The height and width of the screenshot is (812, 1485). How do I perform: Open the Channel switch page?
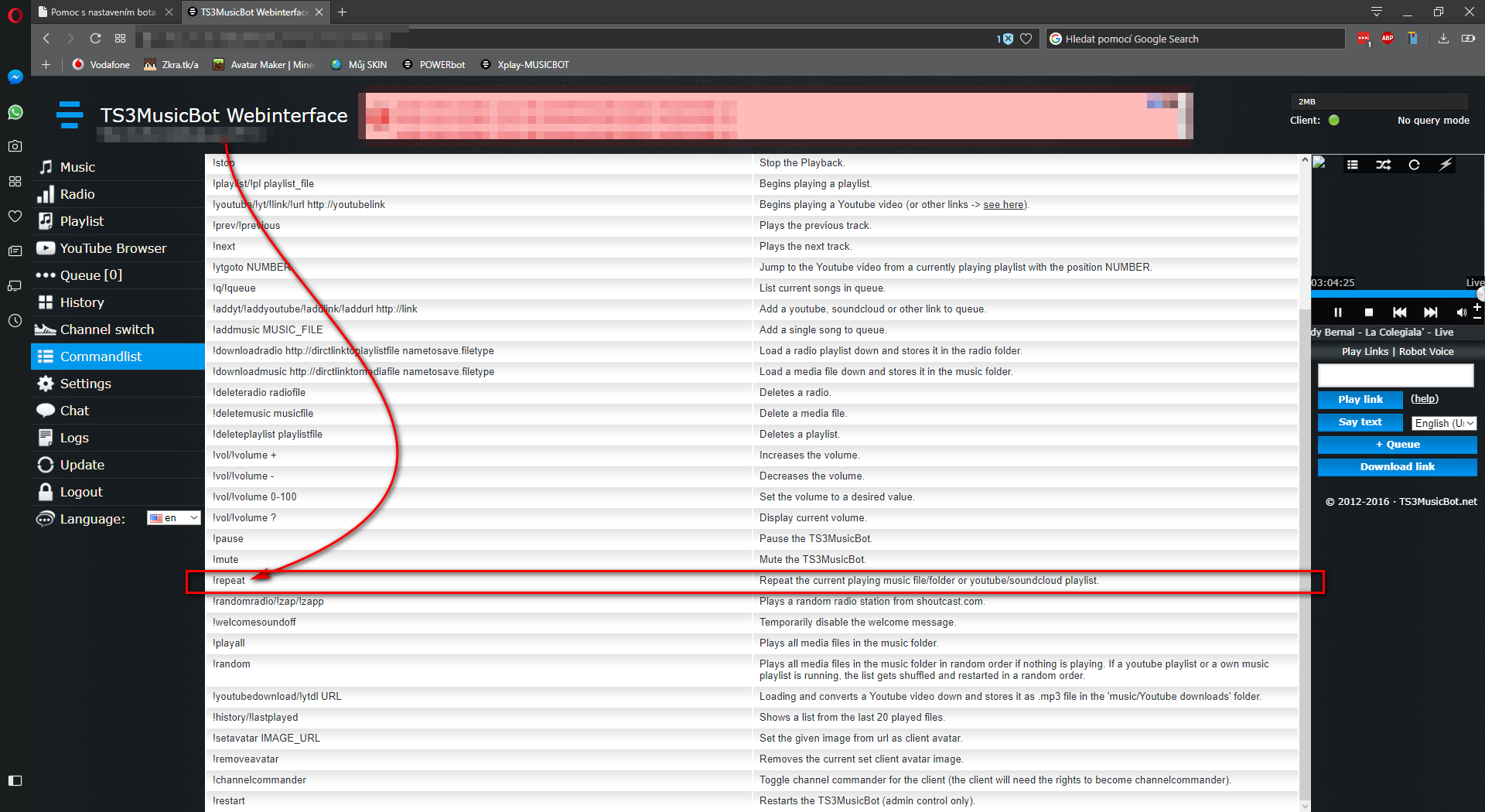click(x=118, y=329)
